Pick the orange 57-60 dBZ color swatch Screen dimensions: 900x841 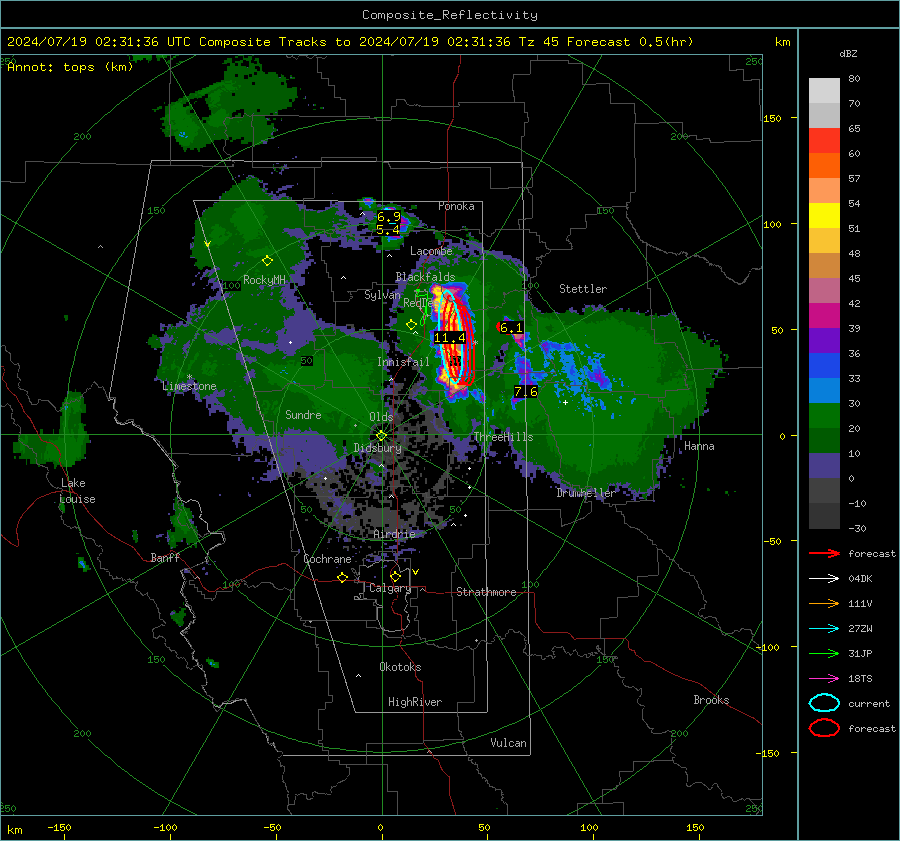(x=824, y=165)
